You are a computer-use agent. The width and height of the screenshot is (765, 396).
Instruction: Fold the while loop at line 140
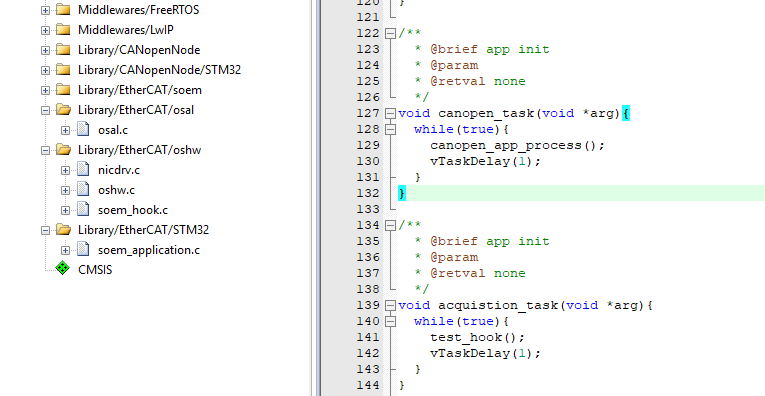click(390, 321)
